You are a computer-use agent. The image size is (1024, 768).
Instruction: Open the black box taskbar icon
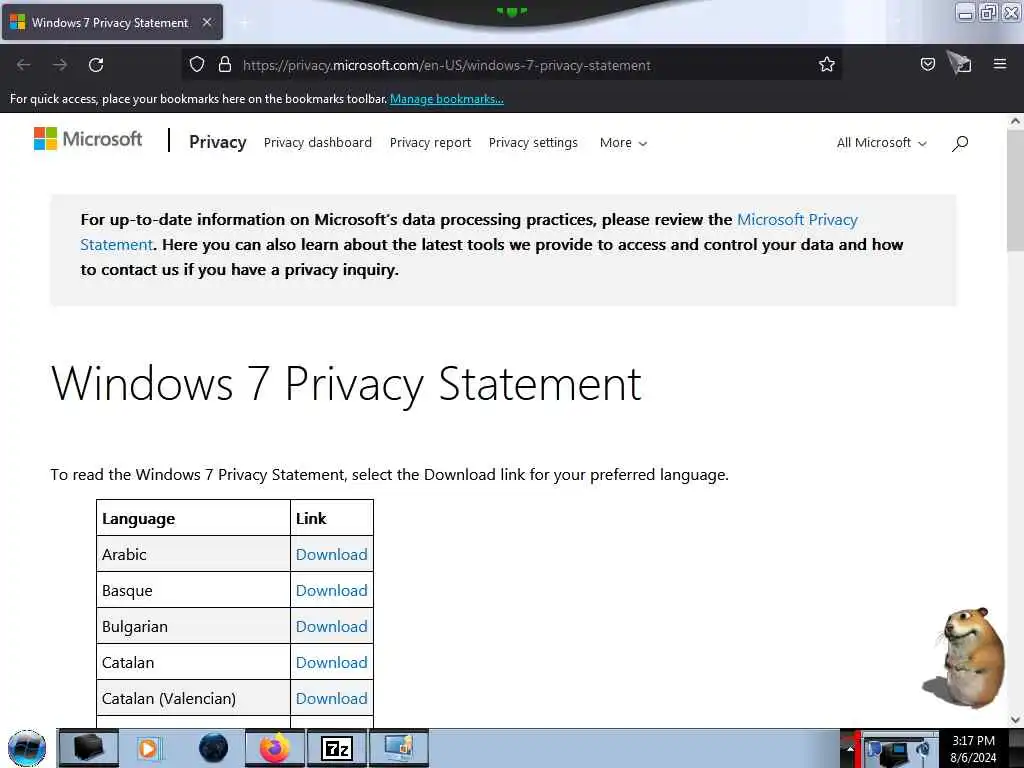[x=88, y=748]
